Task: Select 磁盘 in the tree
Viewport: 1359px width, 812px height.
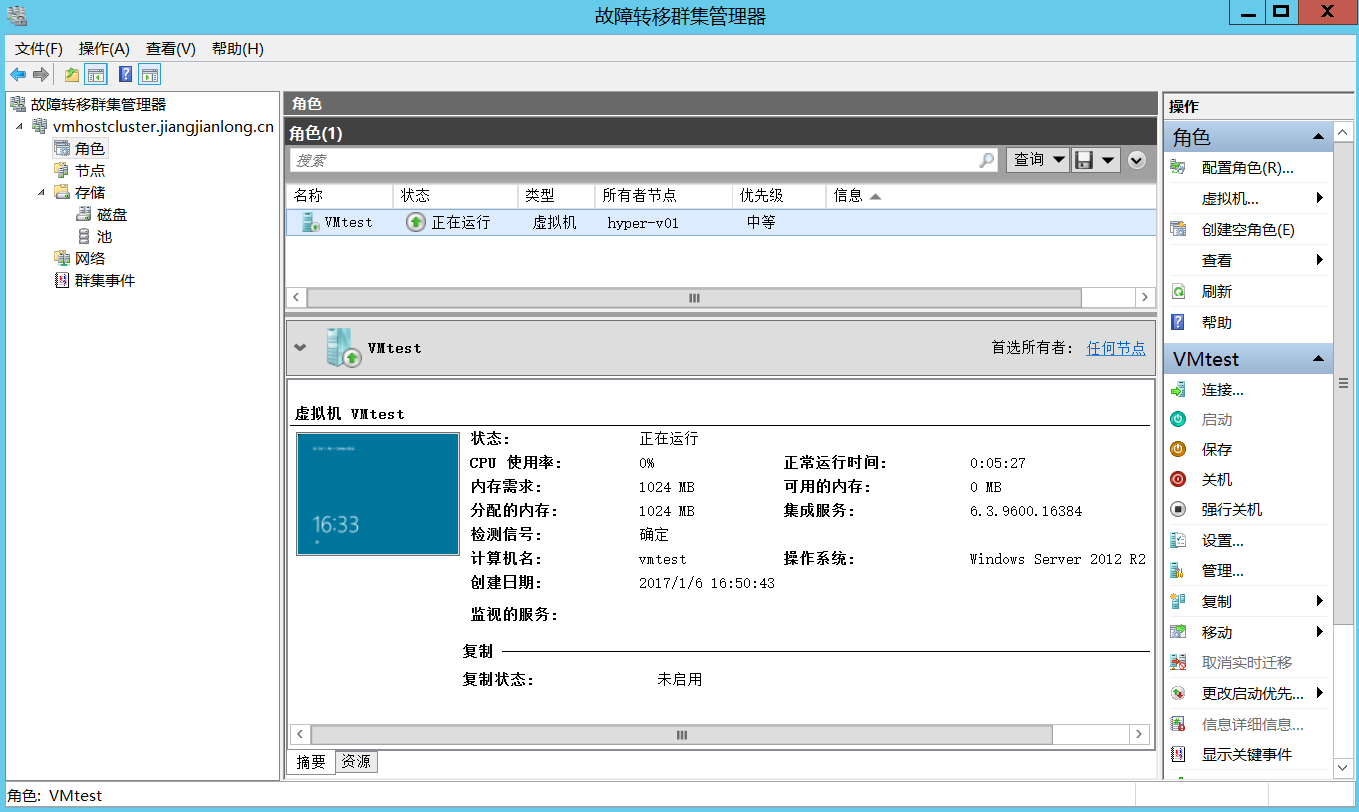Action: point(112,215)
